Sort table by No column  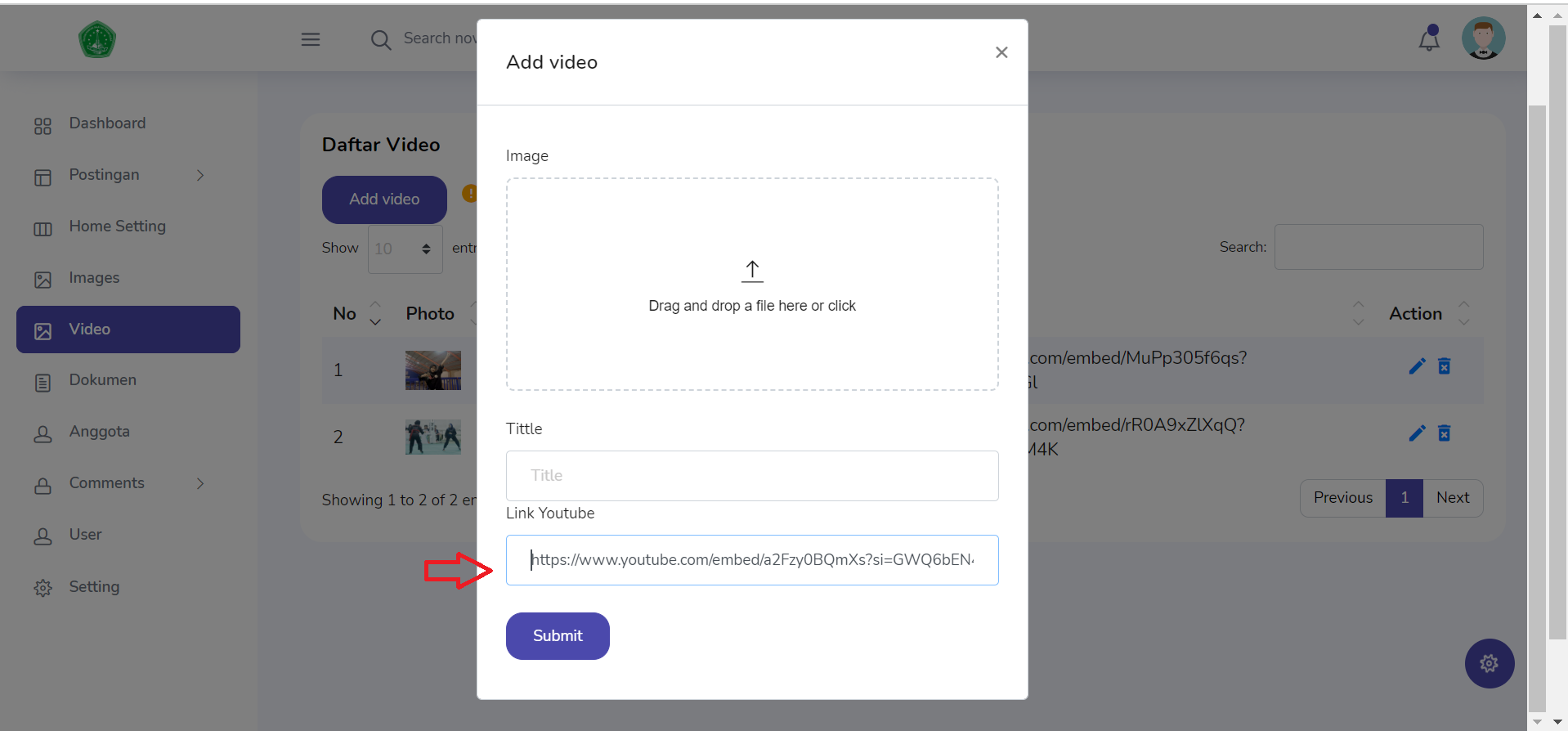point(374,313)
